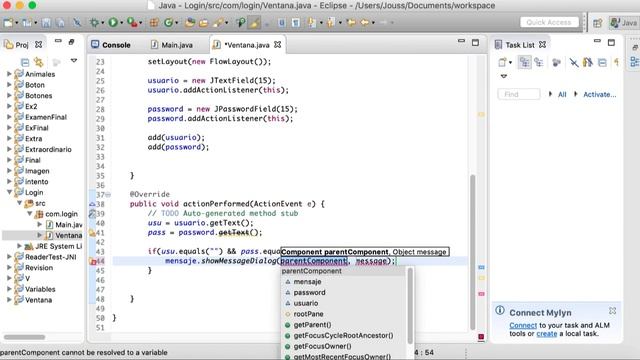Click New Task icon in Task List
The width and height of the screenshot is (640, 360).
502,62
